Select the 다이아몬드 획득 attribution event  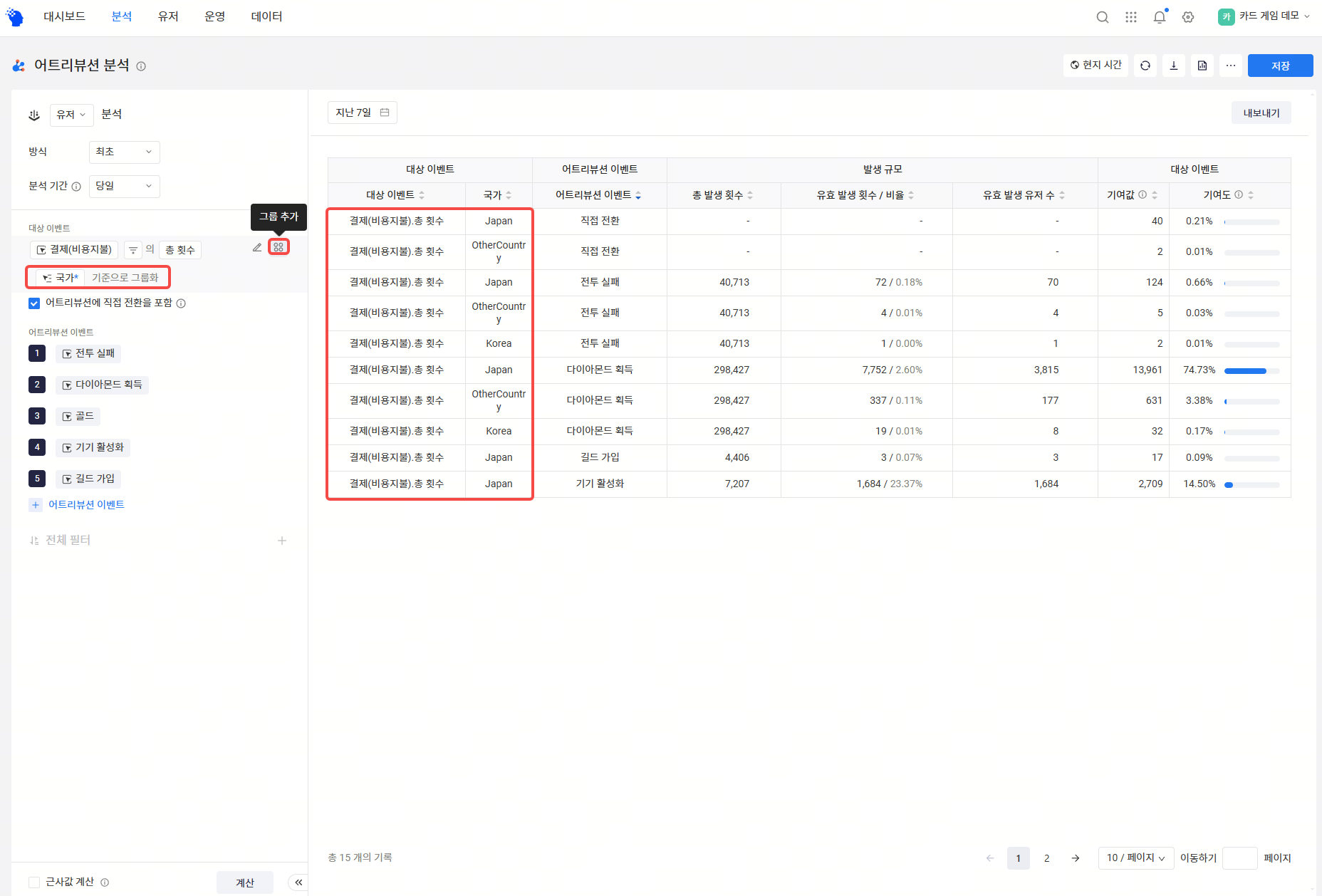pos(102,385)
